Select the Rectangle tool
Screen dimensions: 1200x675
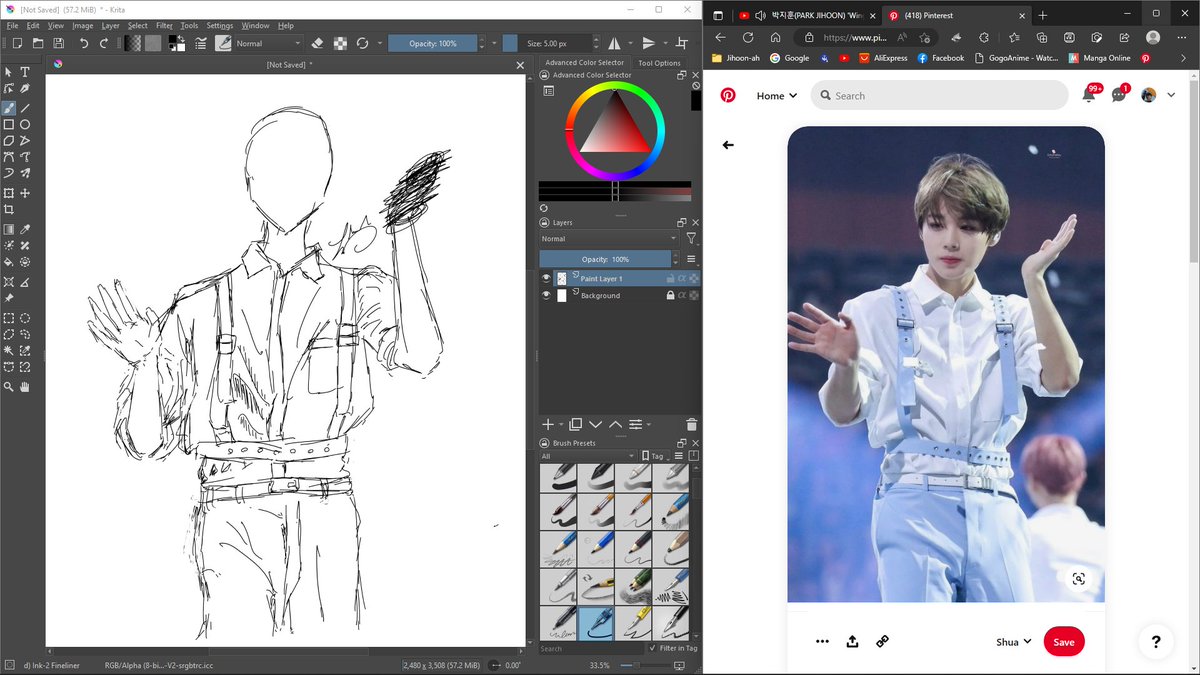pyautogui.click(x=9, y=124)
